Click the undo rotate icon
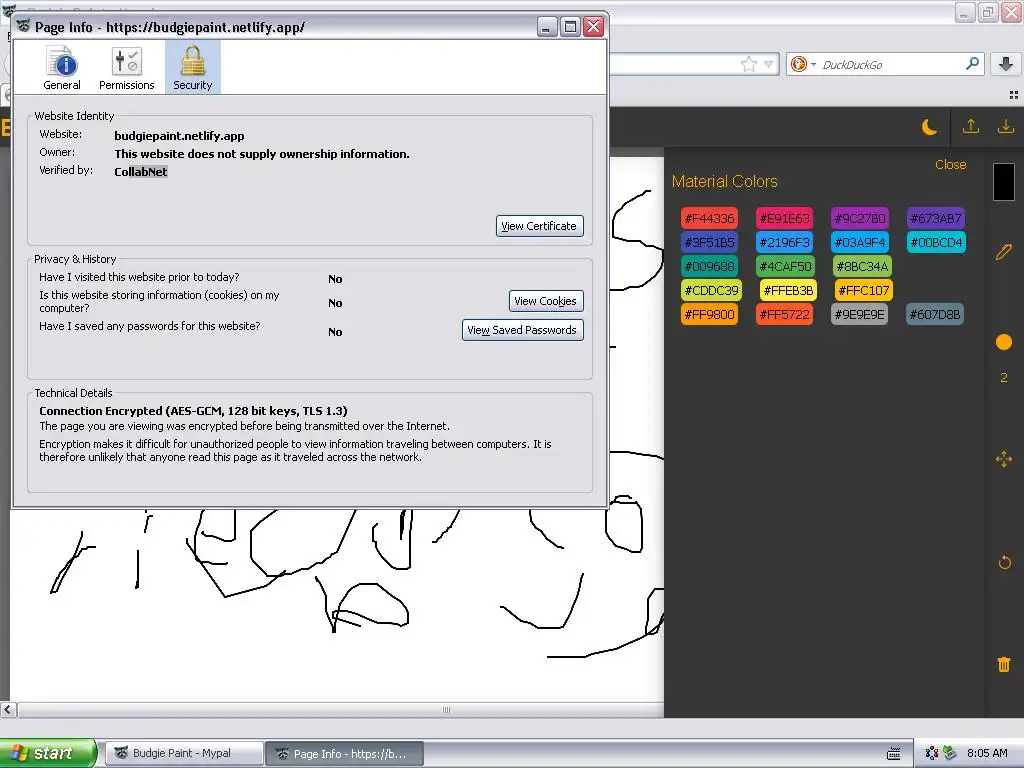This screenshot has width=1024, height=768. 1004,562
